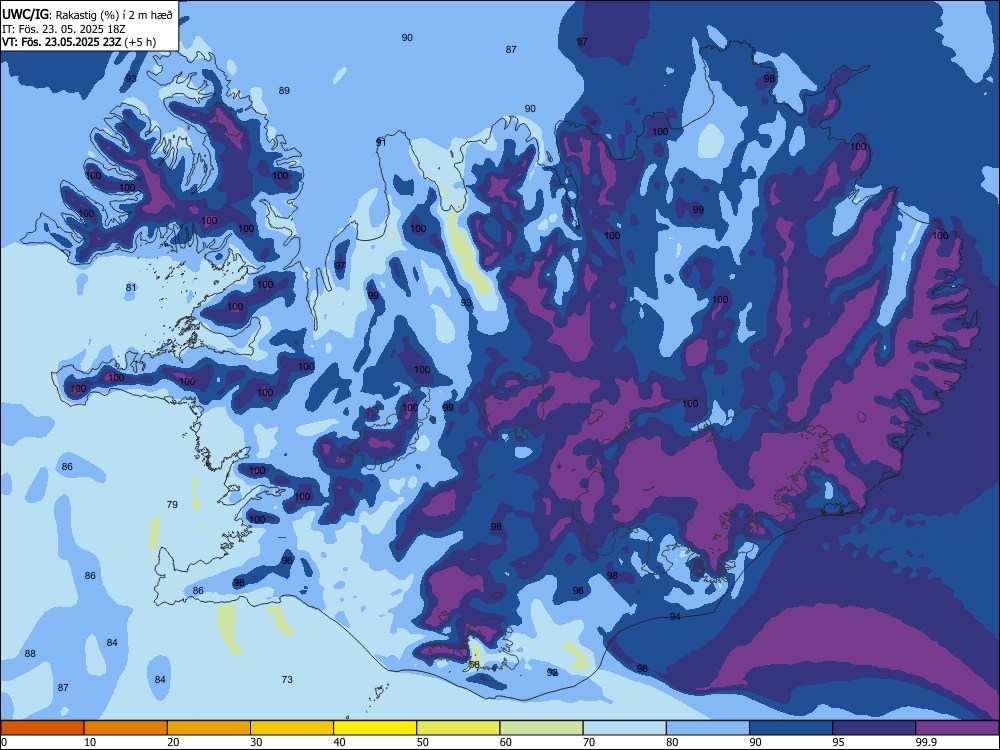
Task: Pick the amber 20–30 legend swatch
Action: click(x=209, y=728)
